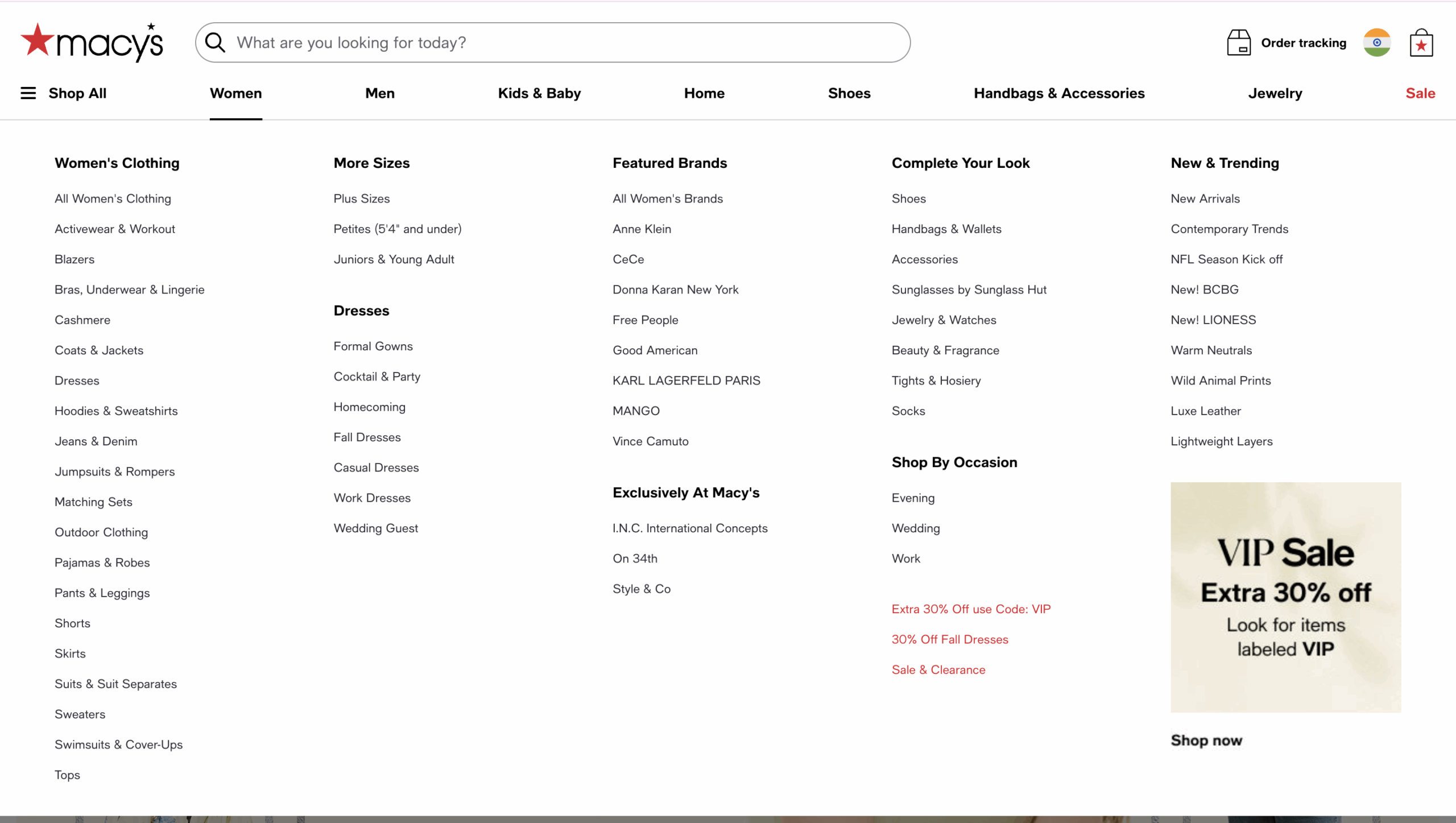Go to Blazers
Screen dimensions: 1456x823
(x=75, y=259)
